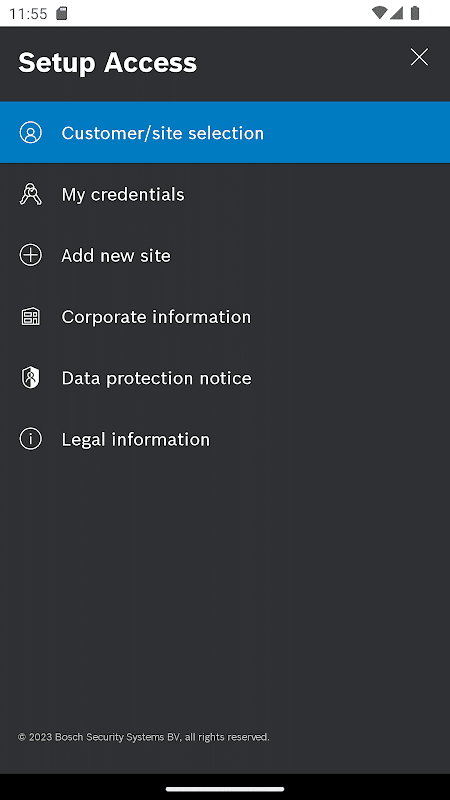The image size is (450, 800).
Task: Click the info circle icon for Legal information
Action: point(31,439)
